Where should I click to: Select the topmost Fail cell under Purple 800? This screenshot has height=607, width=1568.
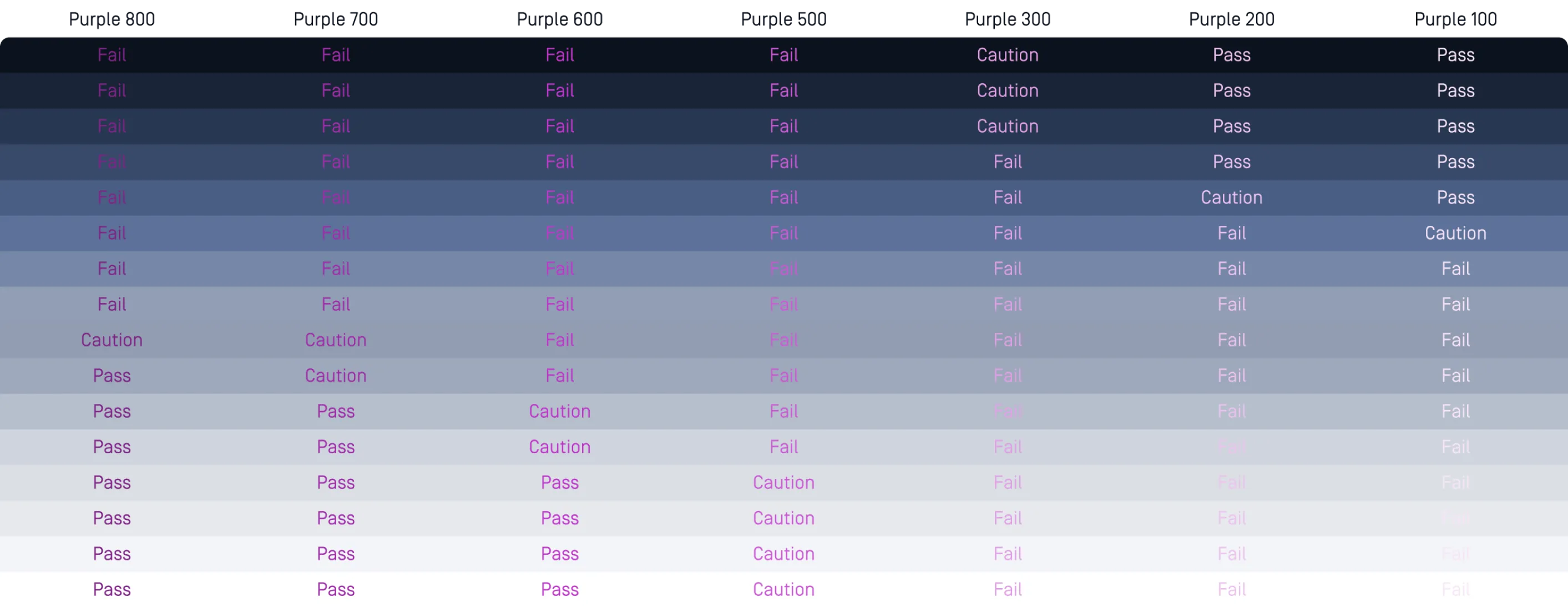112,55
